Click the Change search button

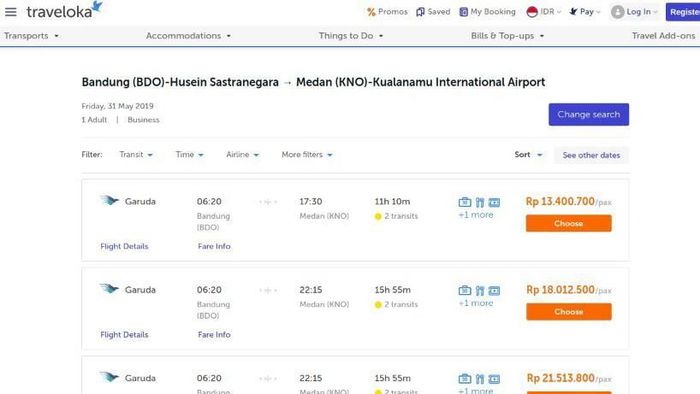pos(588,114)
